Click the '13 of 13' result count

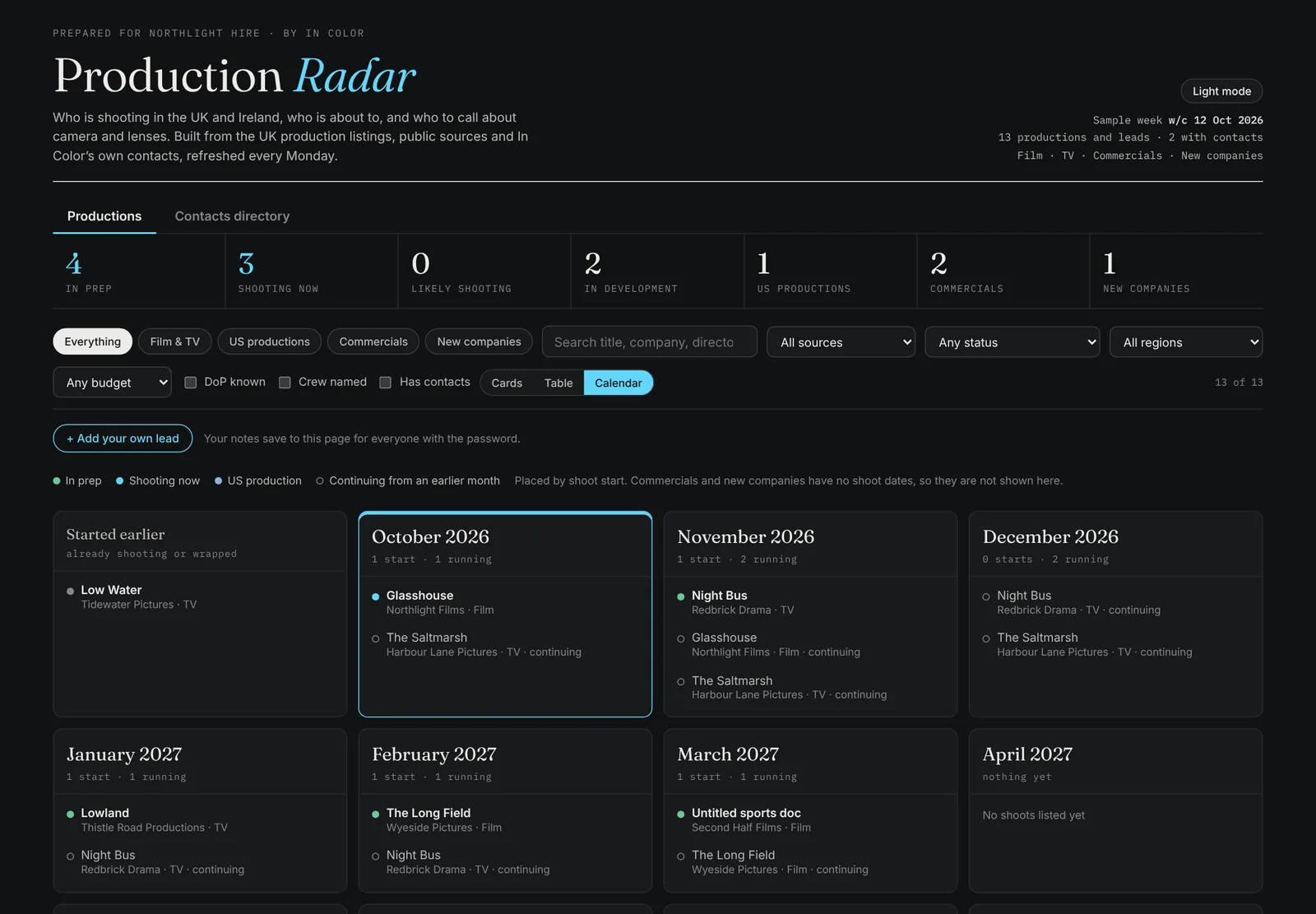pos(1239,383)
